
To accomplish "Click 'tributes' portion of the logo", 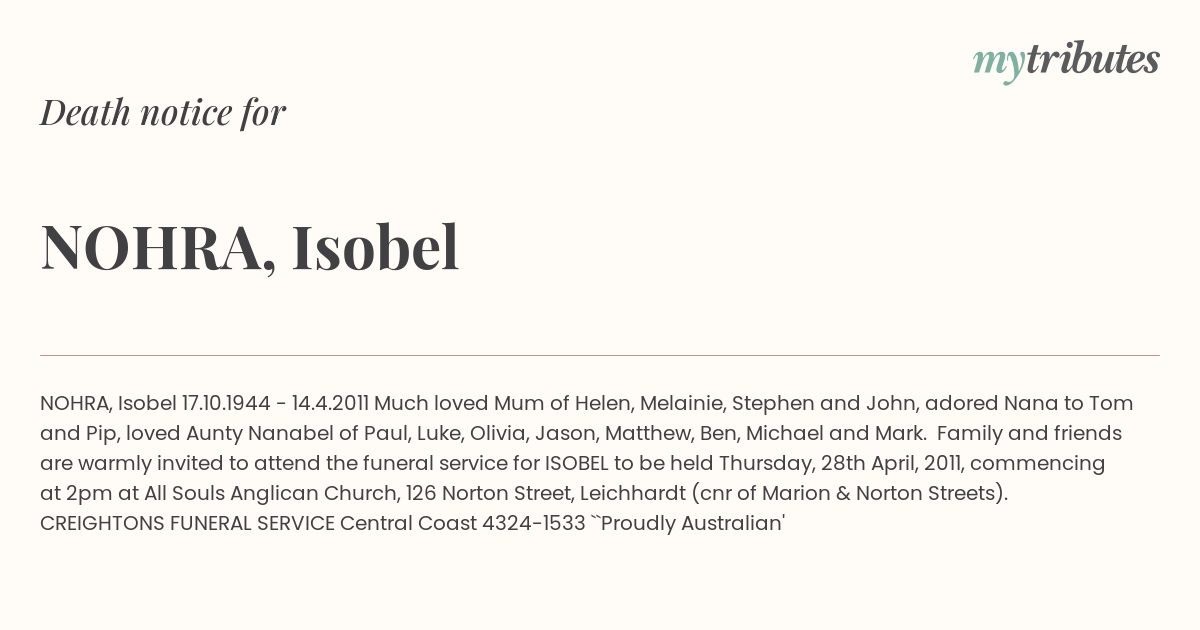I will point(1092,59).
